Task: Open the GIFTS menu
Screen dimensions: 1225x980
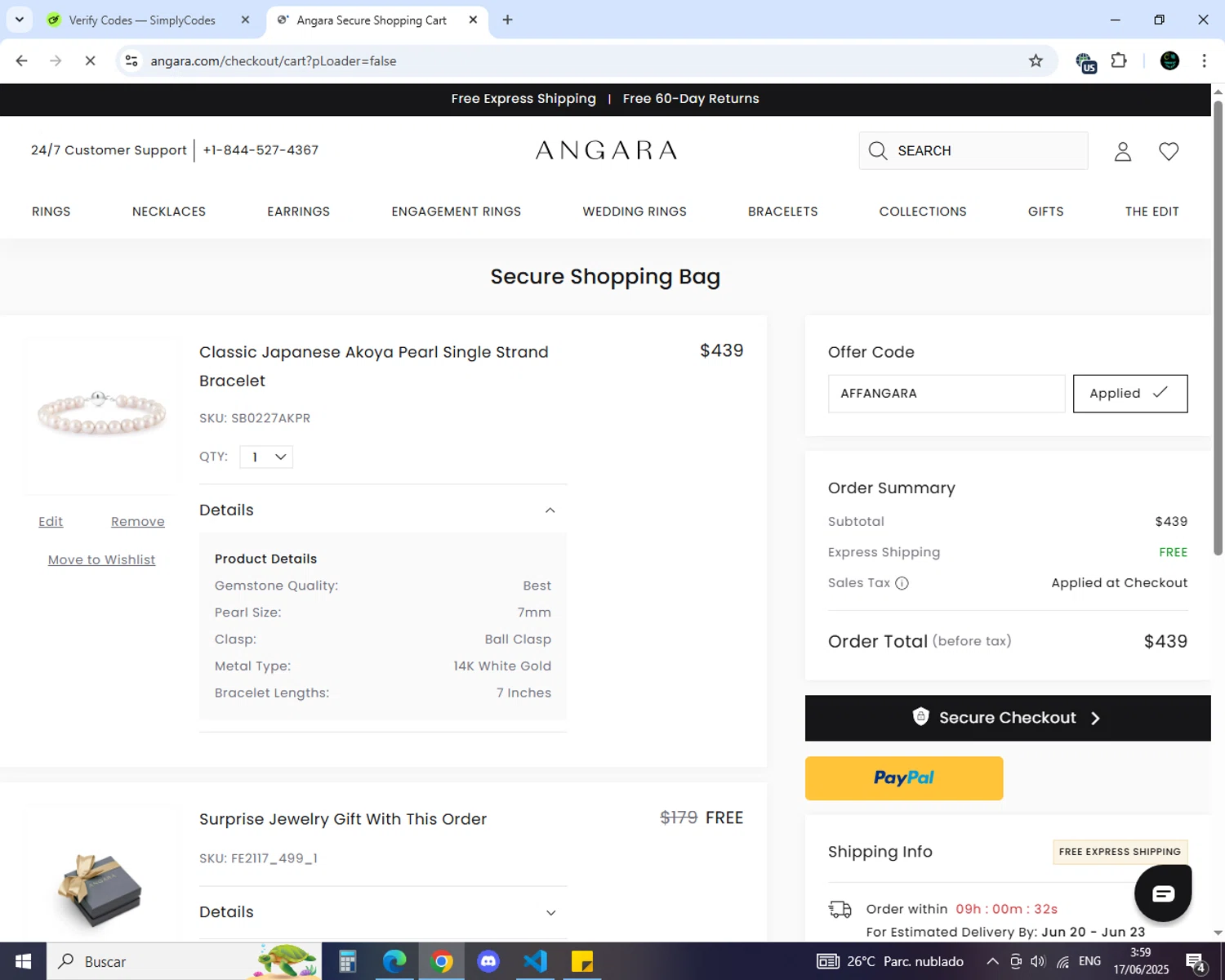Action: [1045, 212]
